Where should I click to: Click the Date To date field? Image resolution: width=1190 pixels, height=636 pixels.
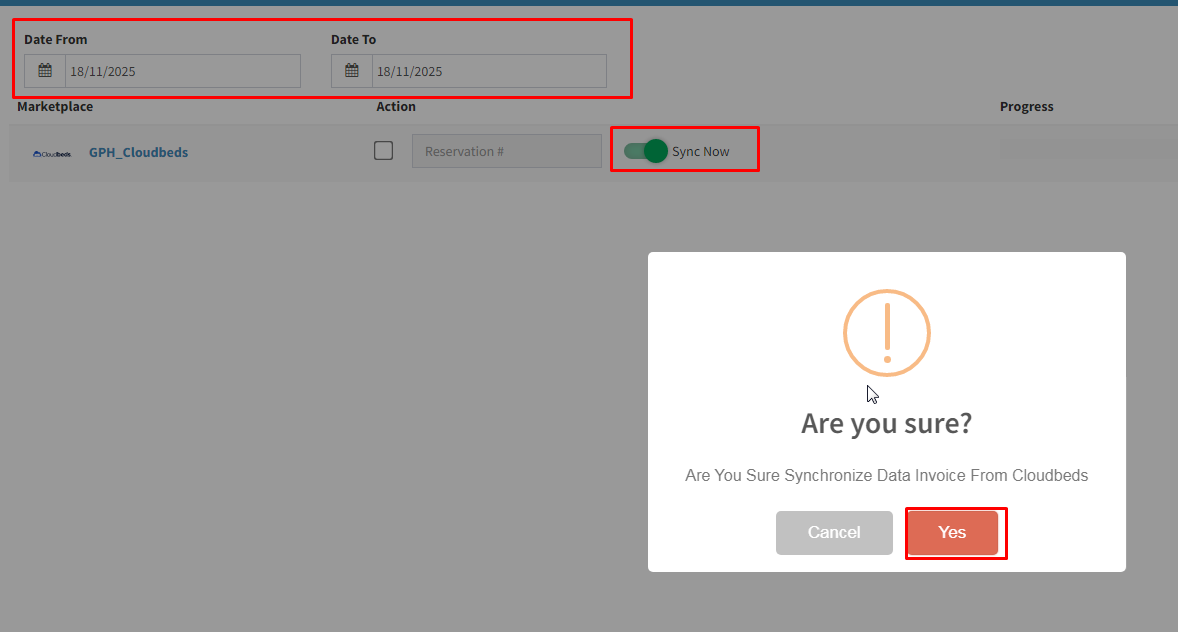coord(488,71)
